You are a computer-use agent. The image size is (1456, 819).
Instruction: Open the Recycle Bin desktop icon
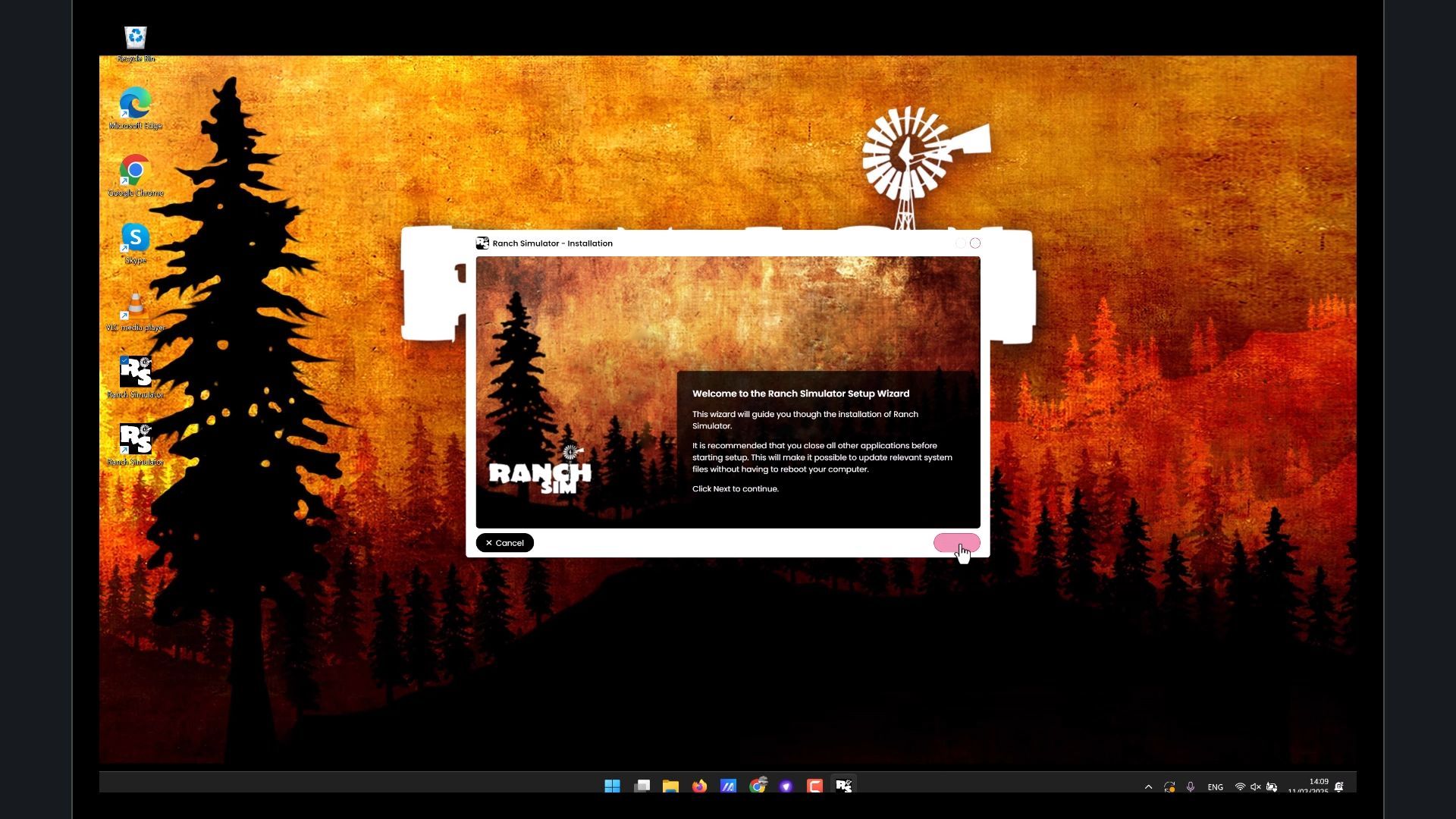[136, 44]
